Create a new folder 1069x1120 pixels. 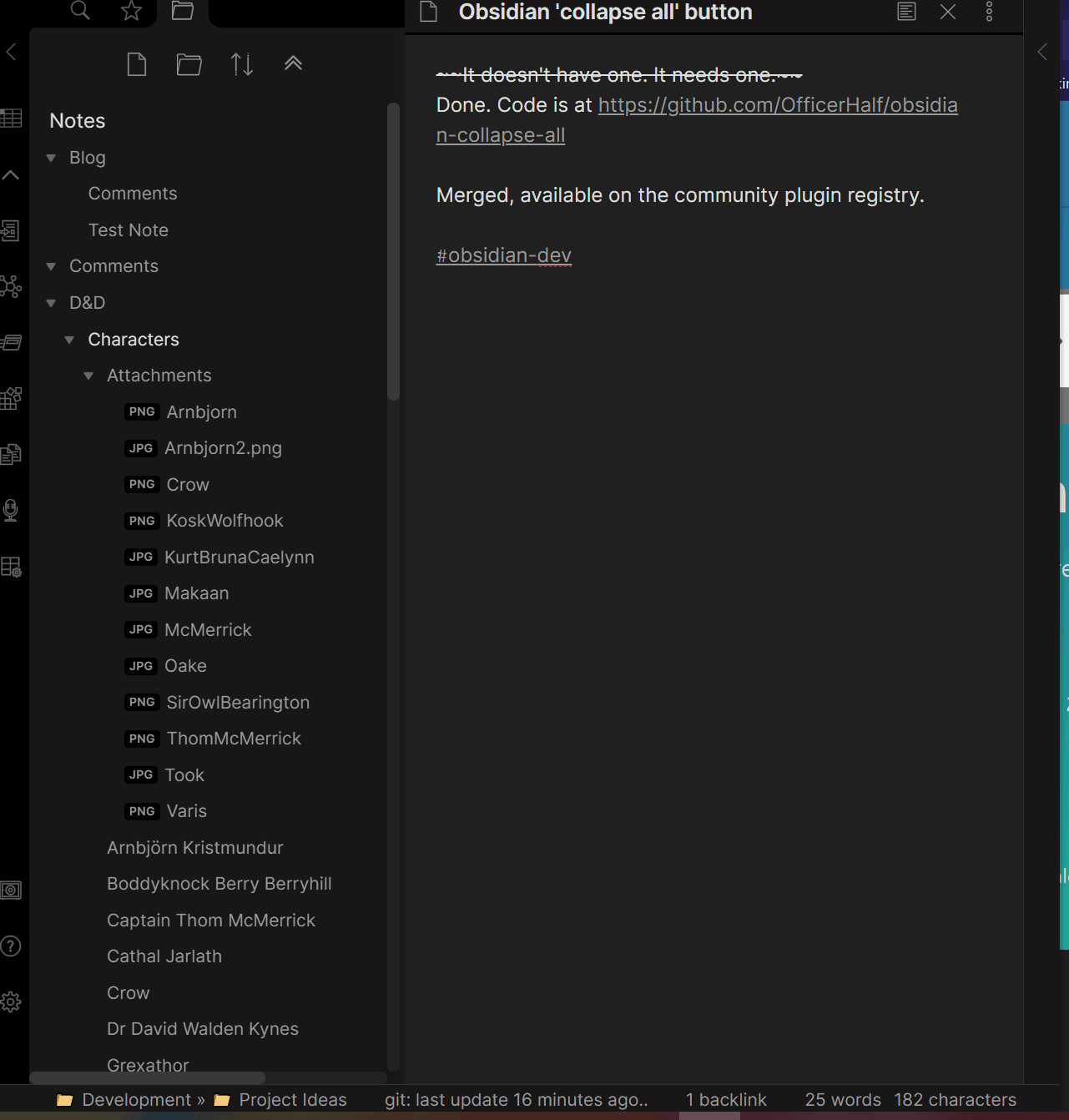pos(189,64)
